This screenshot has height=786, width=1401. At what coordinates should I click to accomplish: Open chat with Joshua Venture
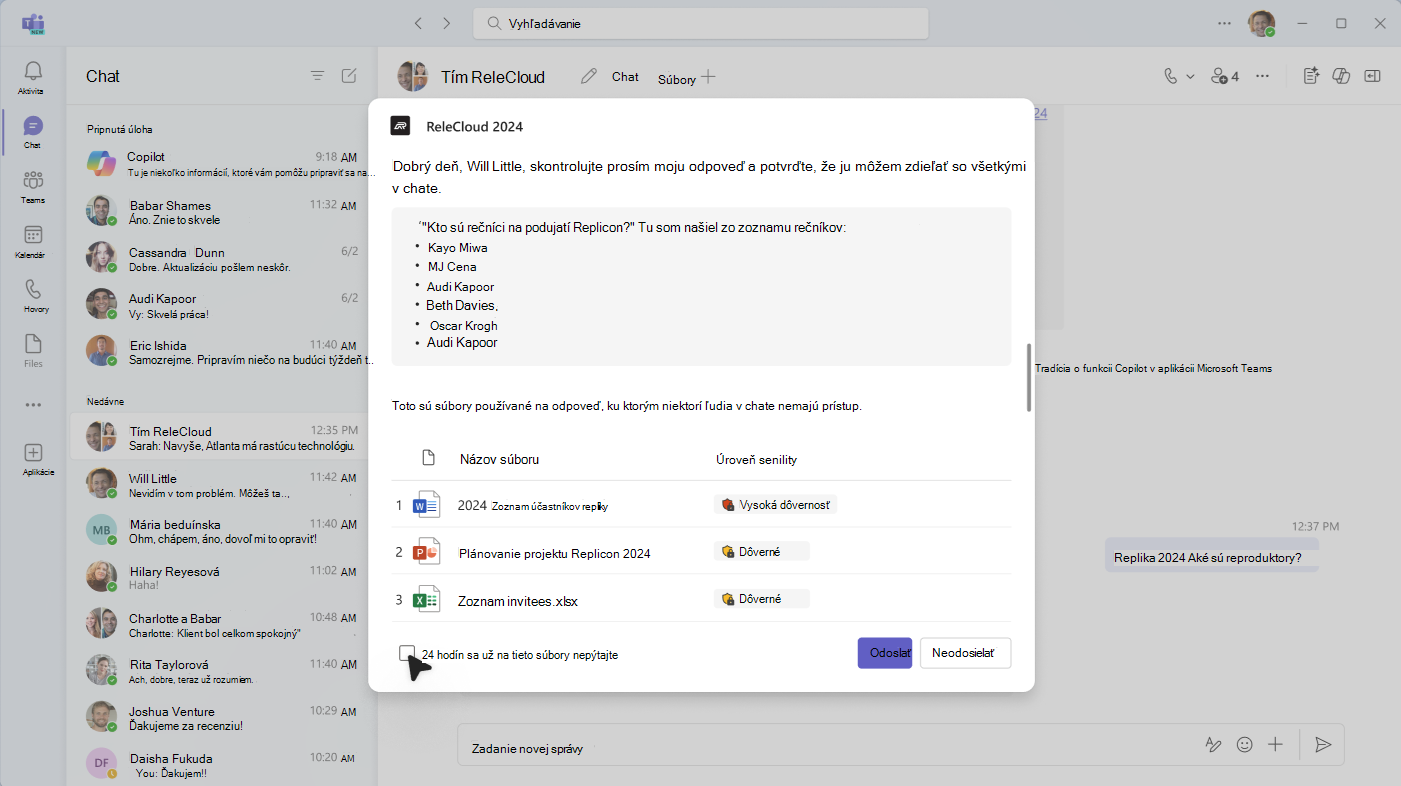click(222, 718)
